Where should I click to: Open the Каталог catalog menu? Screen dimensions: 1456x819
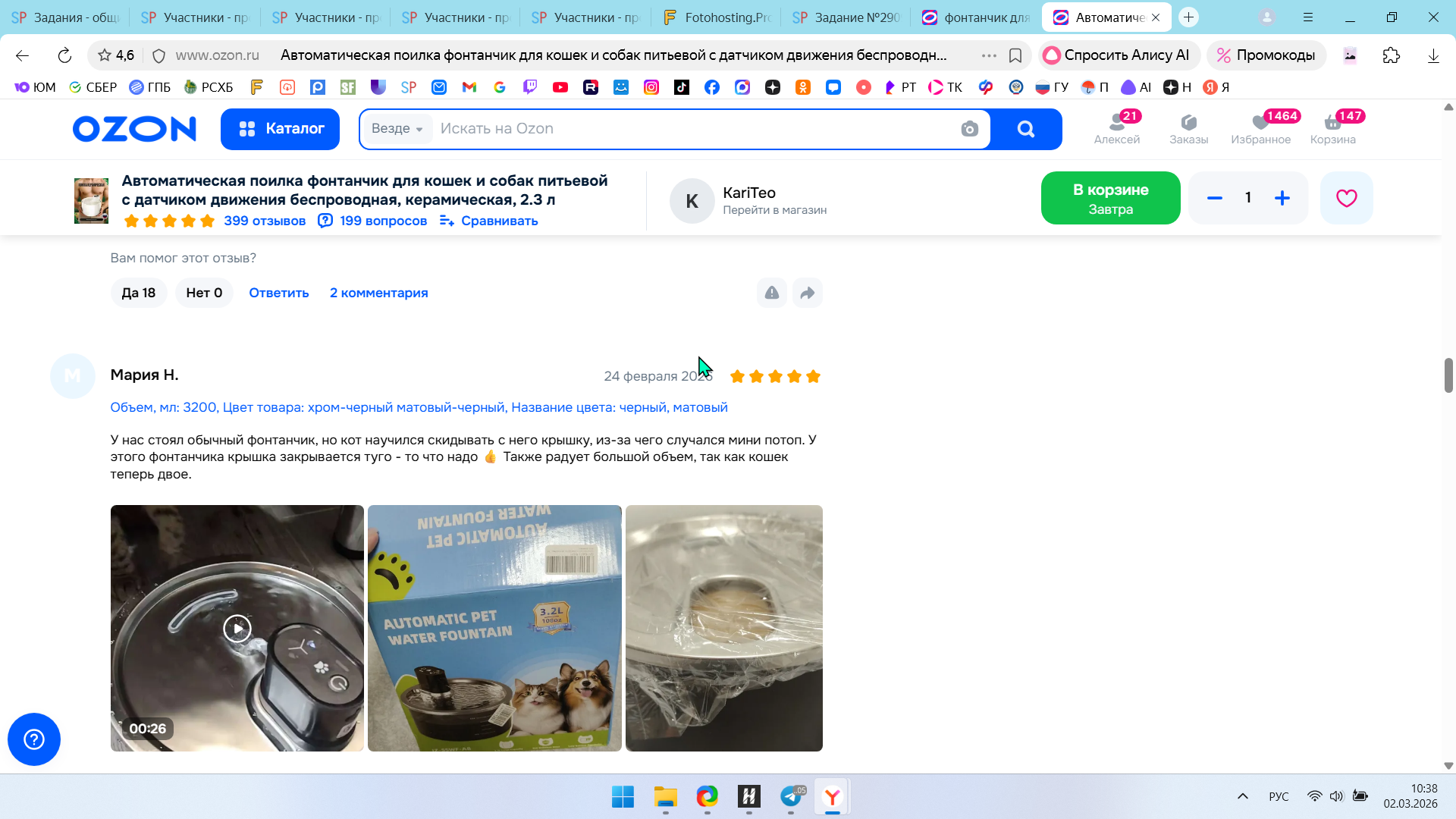(280, 129)
